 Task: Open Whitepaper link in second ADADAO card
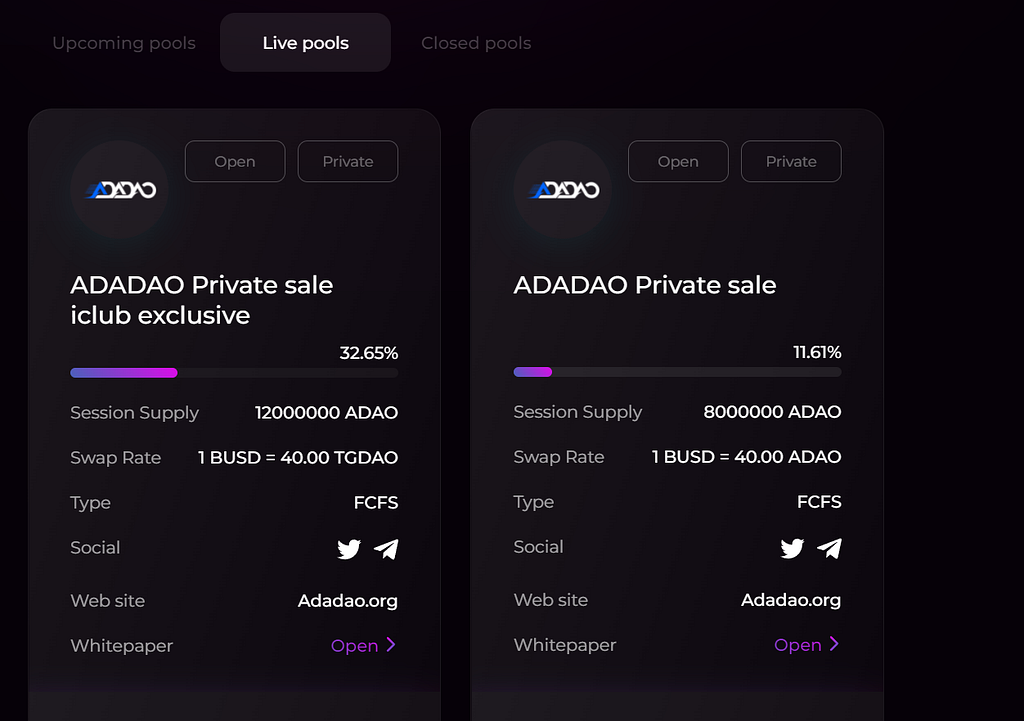(798, 645)
